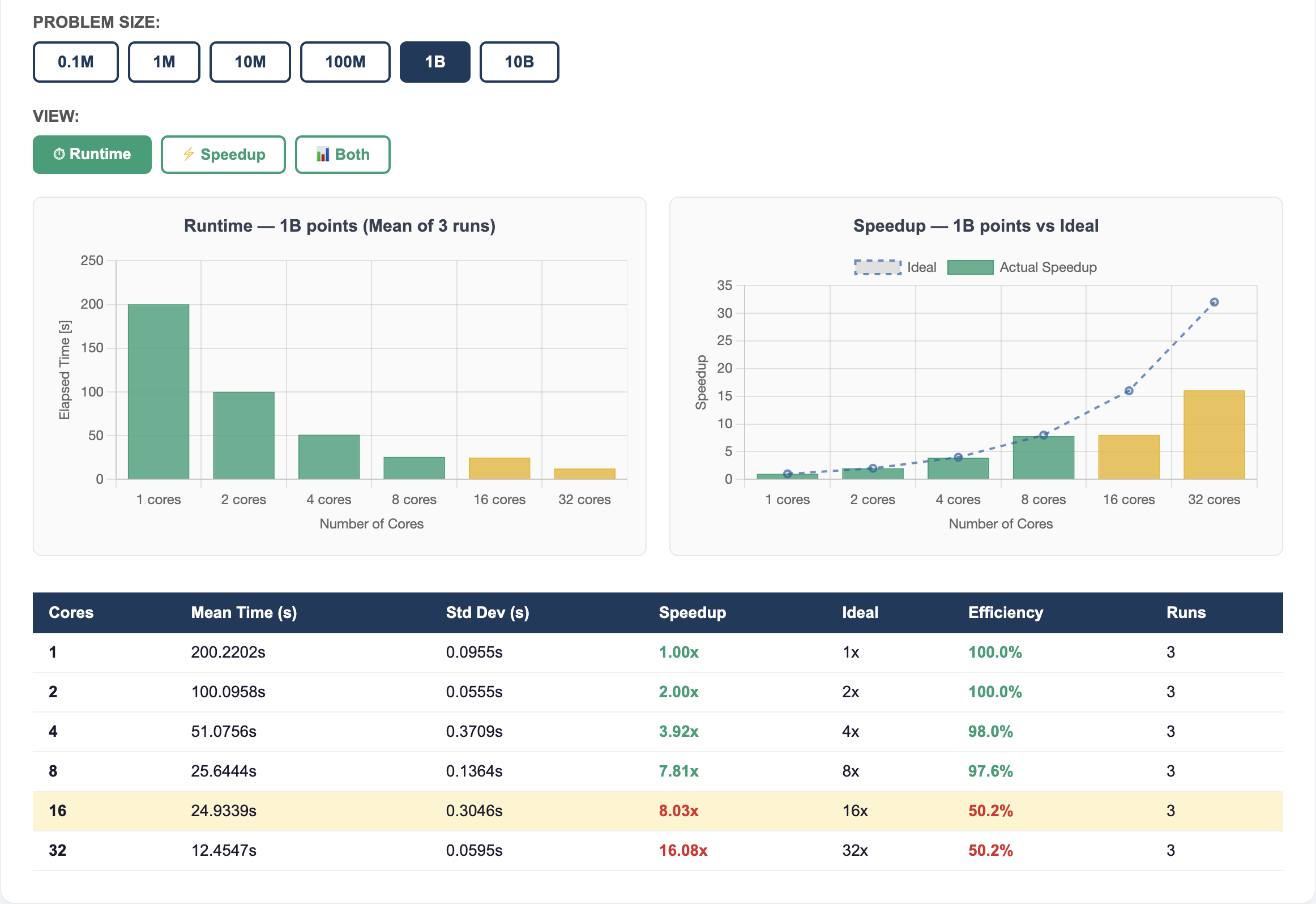Choose the 10M problem size button

point(250,62)
